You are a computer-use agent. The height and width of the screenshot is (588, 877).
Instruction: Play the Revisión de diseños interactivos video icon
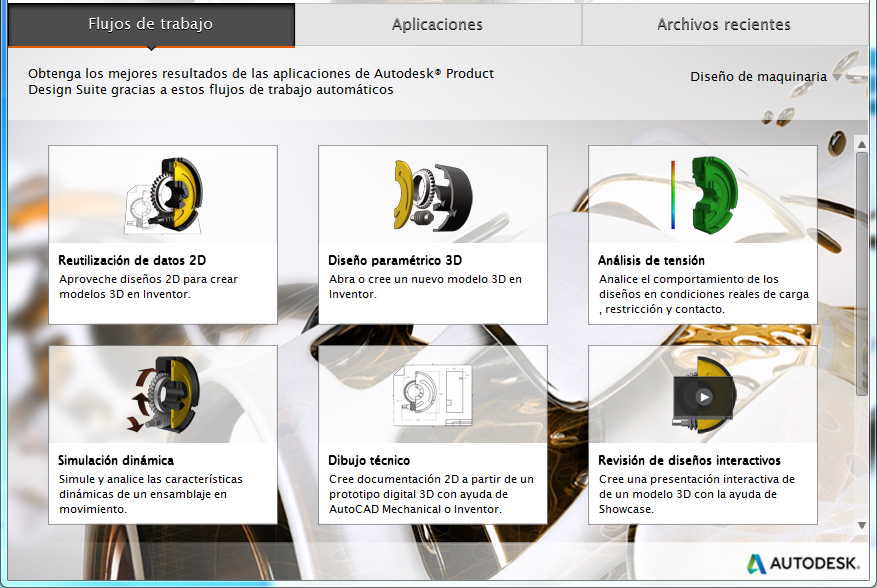pos(704,397)
